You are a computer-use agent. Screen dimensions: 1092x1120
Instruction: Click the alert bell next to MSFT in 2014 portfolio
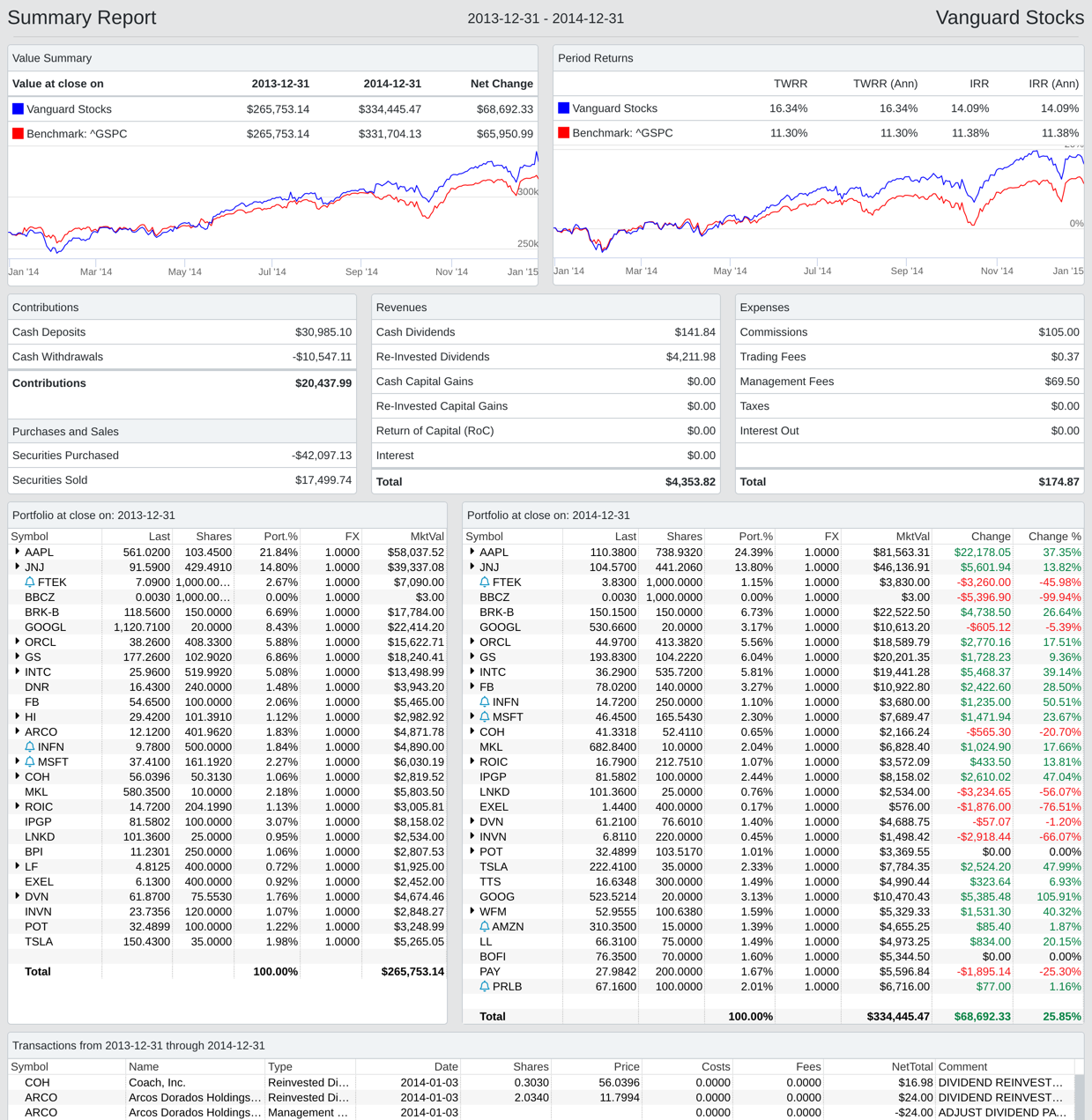pyautogui.click(x=484, y=717)
